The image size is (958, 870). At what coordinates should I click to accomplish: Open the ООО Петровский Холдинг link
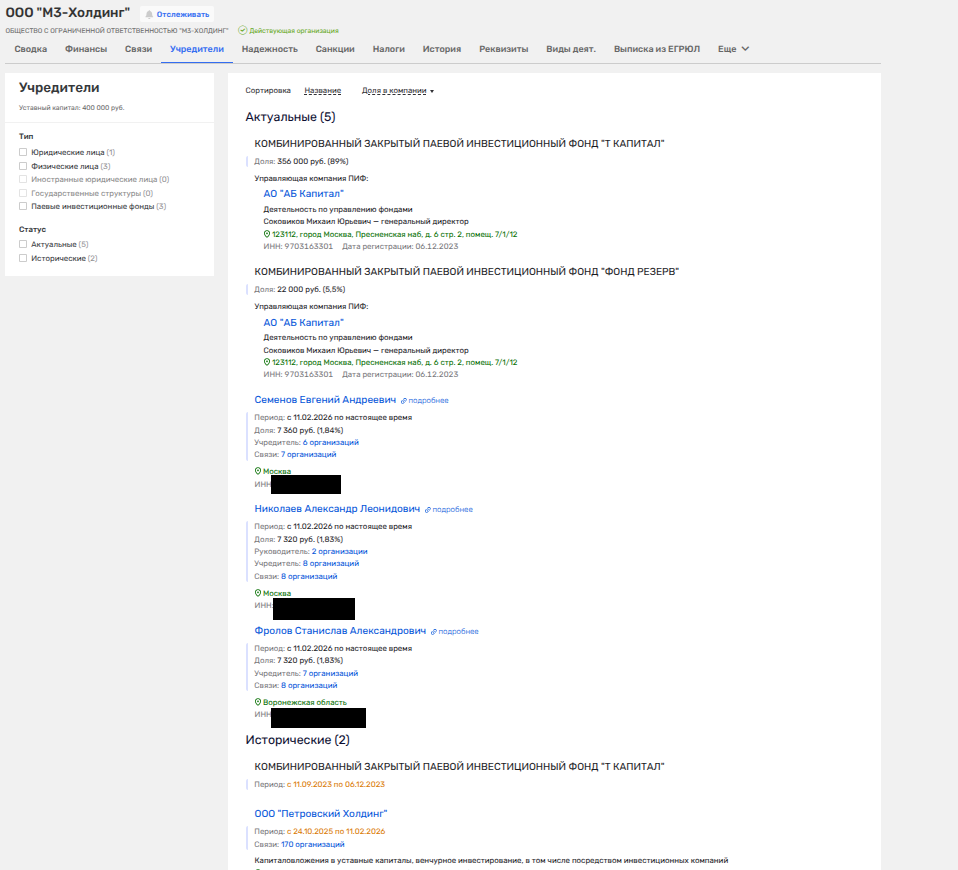tap(320, 814)
